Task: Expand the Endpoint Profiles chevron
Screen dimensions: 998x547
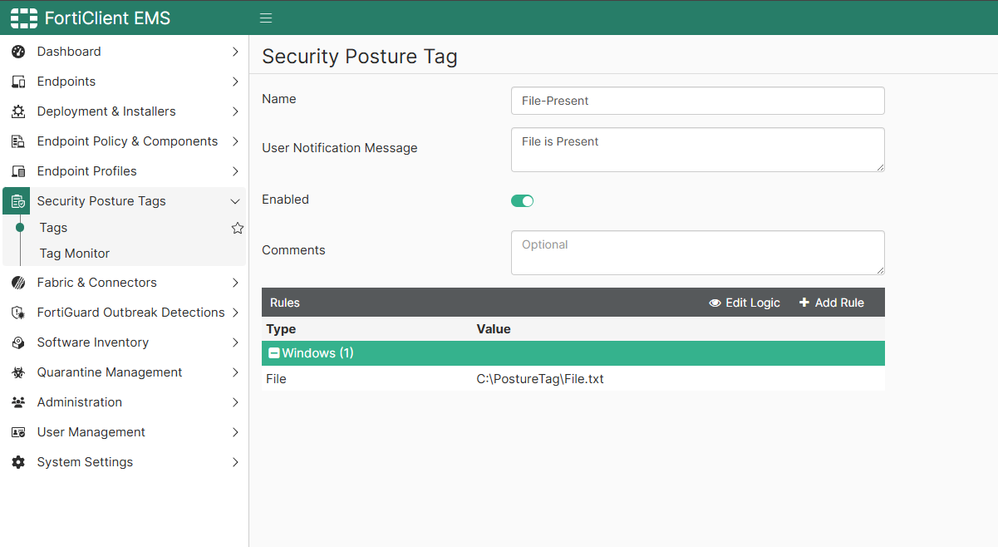Action: (235, 171)
